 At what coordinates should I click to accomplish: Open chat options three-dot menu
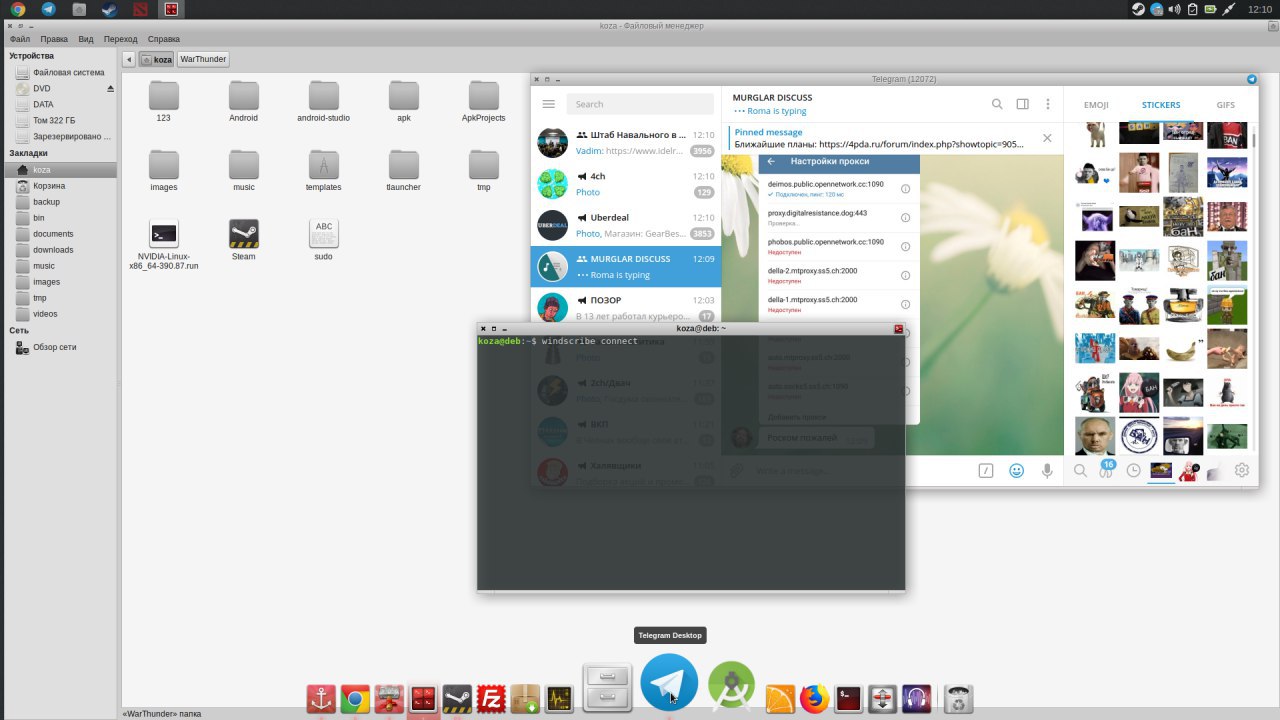point(1048,104)
